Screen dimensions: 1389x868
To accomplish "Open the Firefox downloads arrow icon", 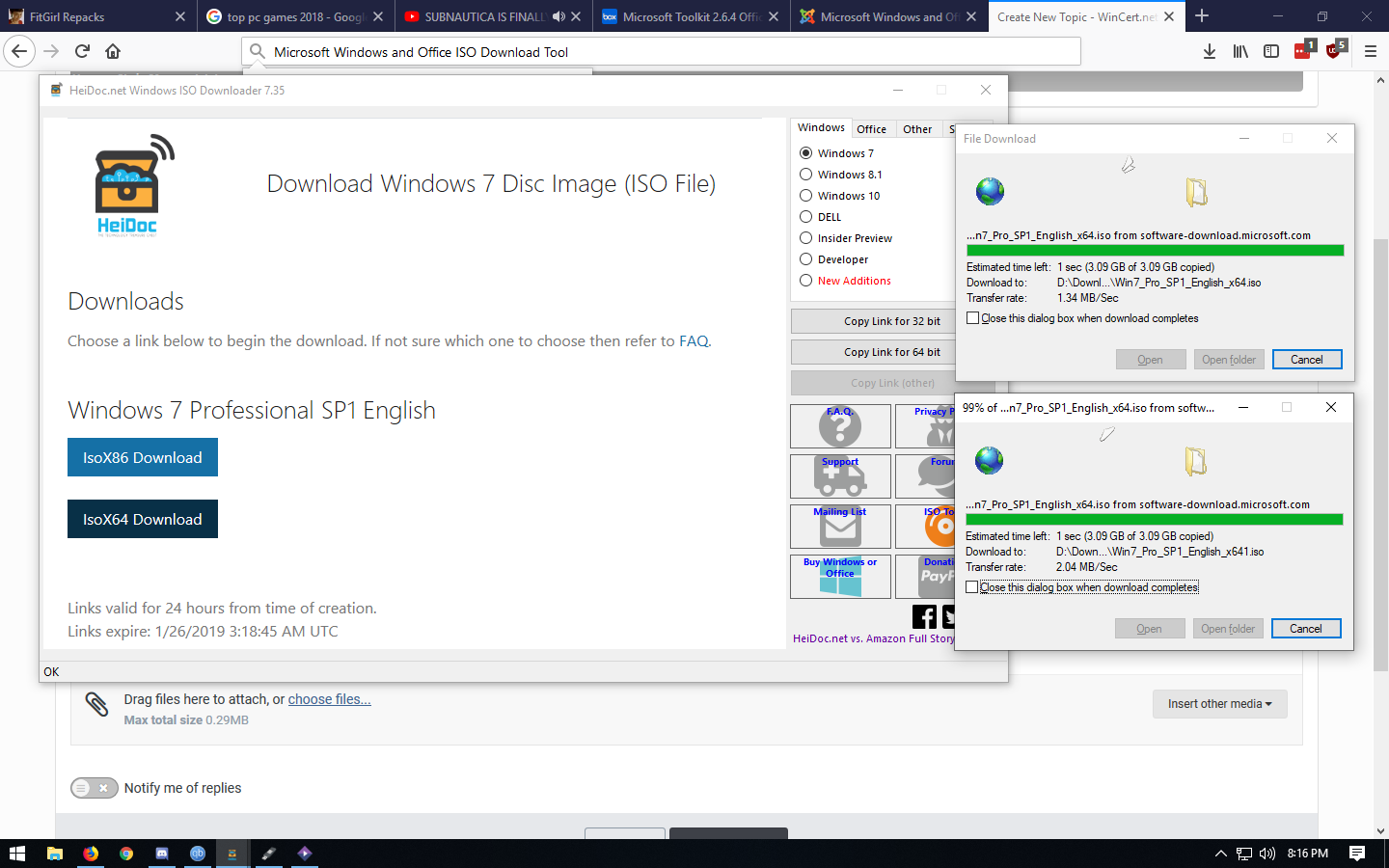I will (x=1209, y=51).
